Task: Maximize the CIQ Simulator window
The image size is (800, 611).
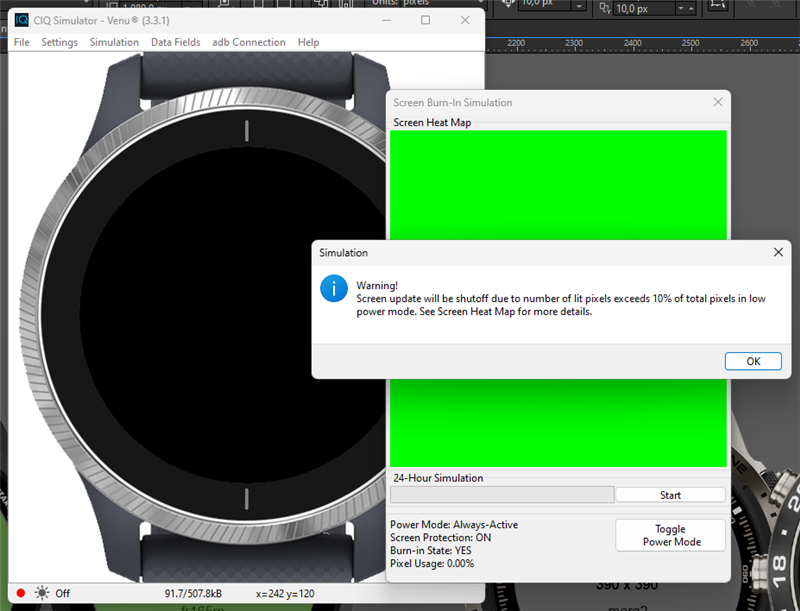Action: 426,20
